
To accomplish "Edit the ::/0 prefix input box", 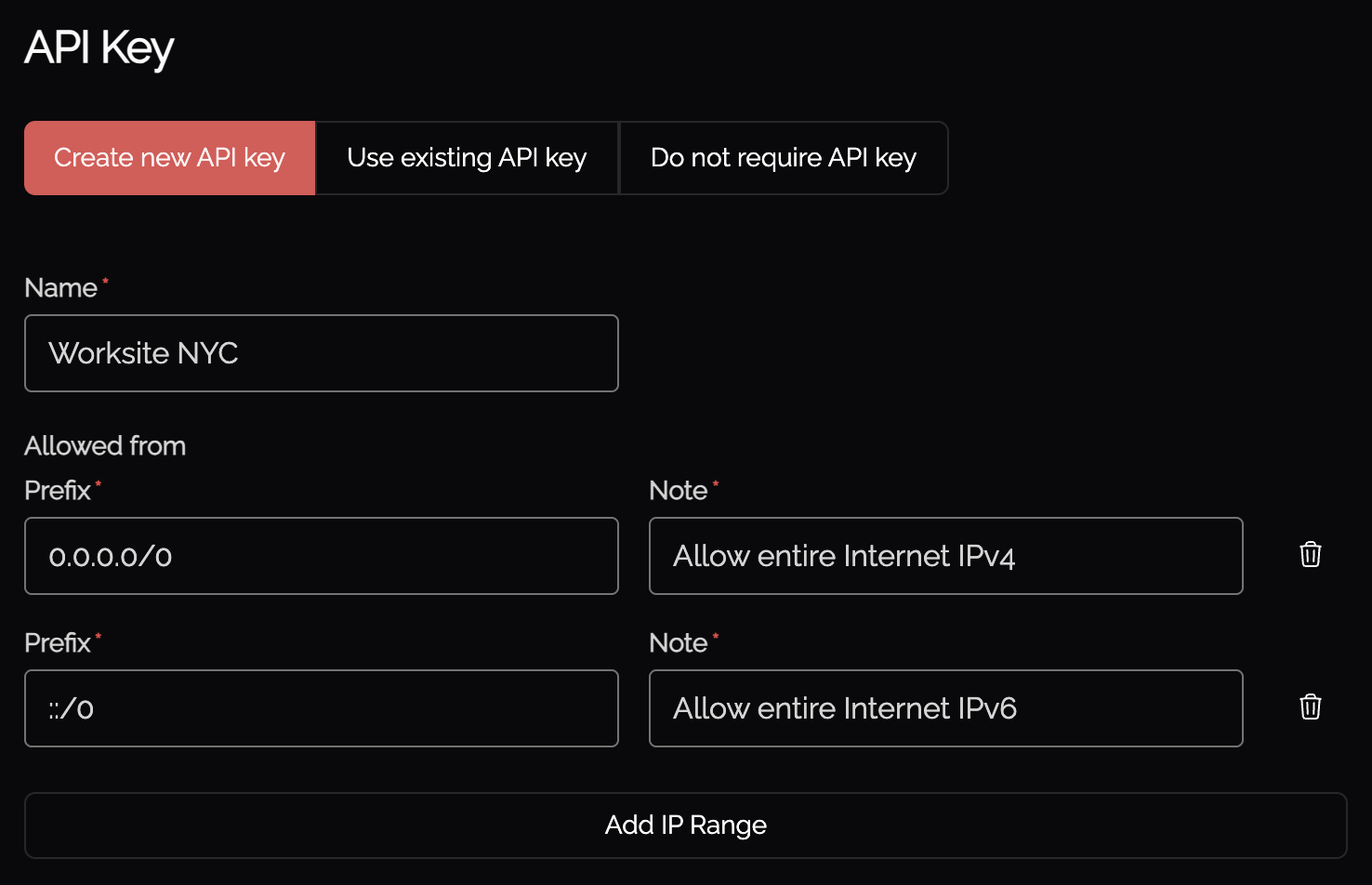I will 321,708.
